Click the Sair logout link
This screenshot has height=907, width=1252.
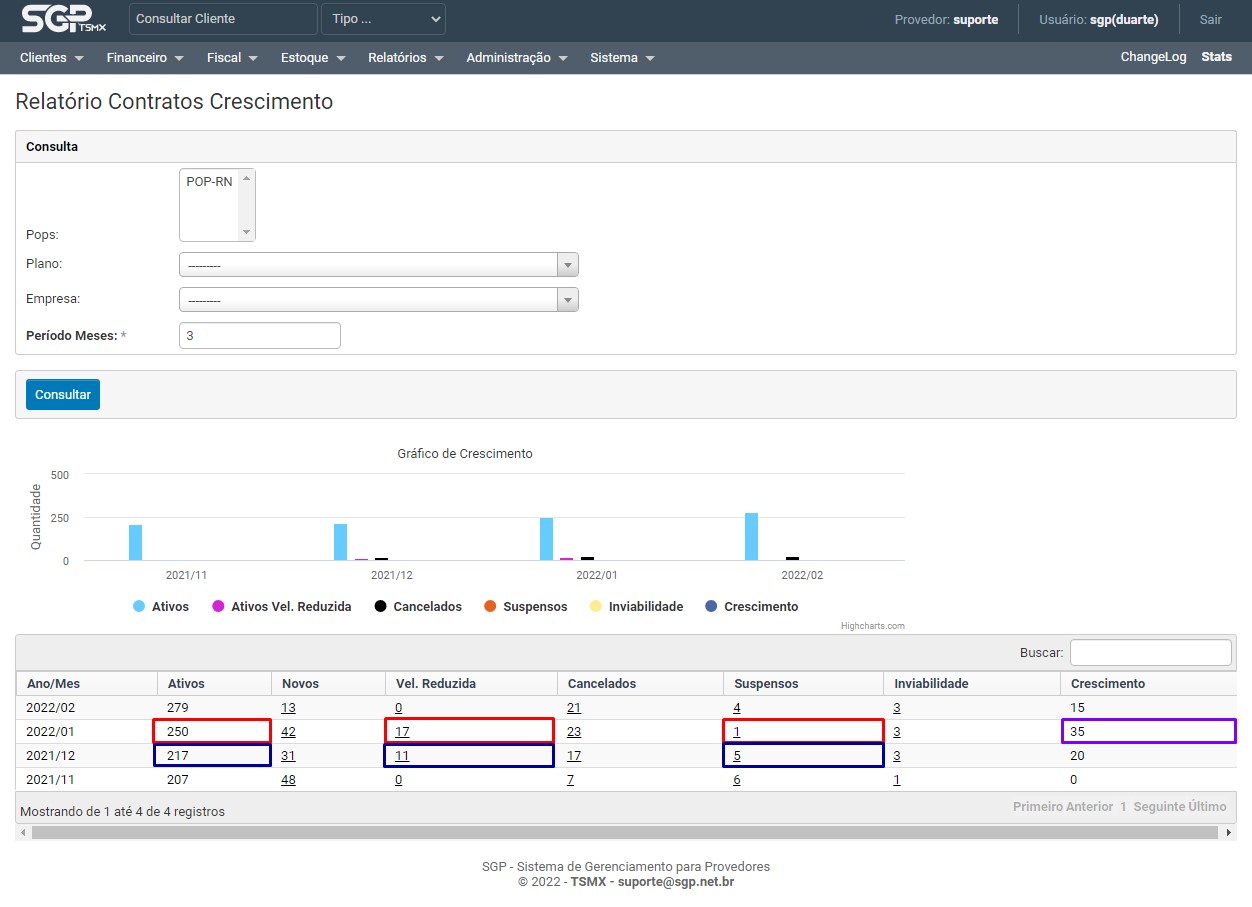click(1210, 19)
